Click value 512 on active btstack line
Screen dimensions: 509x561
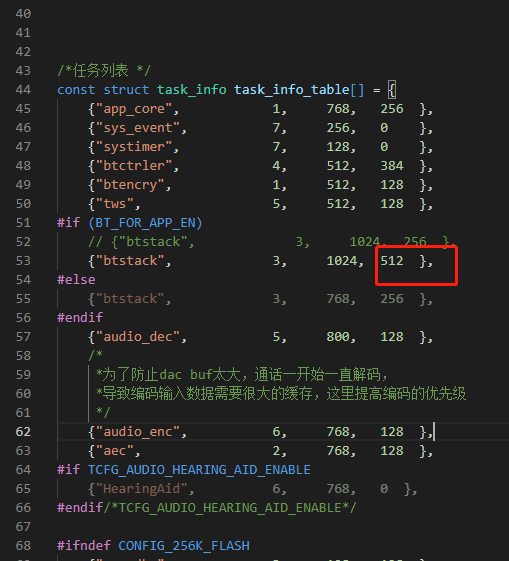pos(392,260)
